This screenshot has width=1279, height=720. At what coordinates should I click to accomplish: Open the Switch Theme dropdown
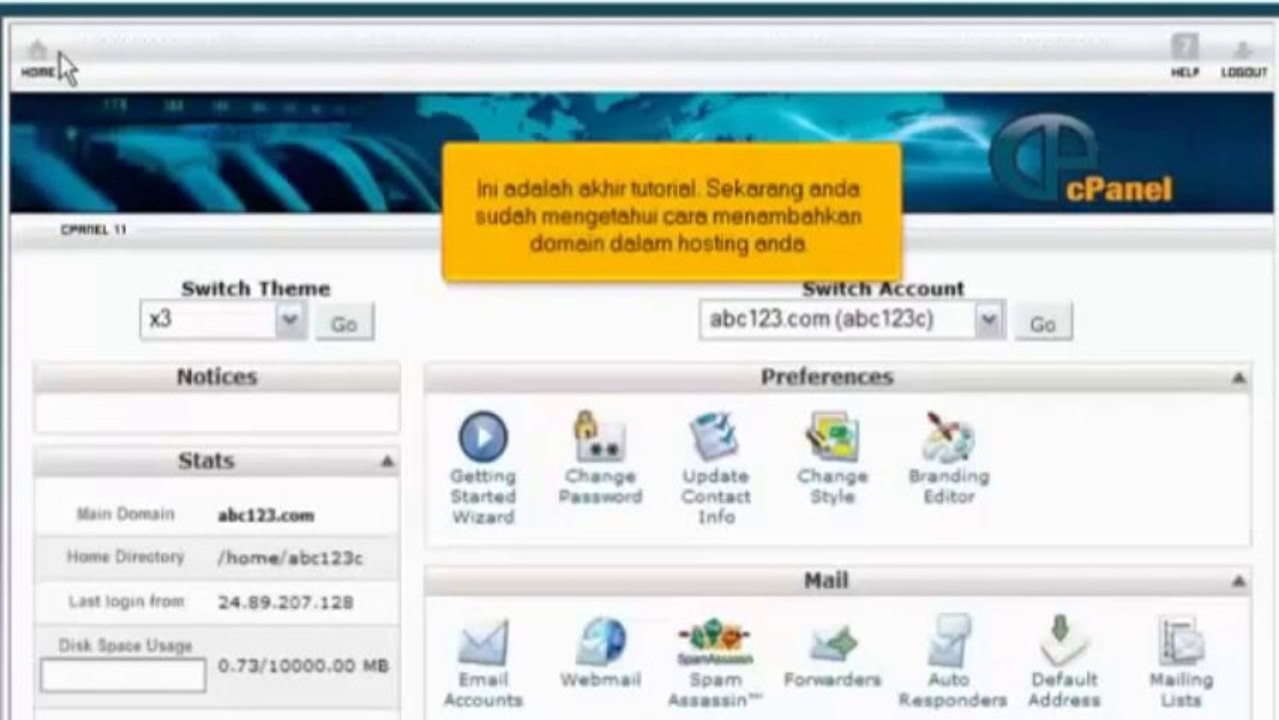pos(223,322)
